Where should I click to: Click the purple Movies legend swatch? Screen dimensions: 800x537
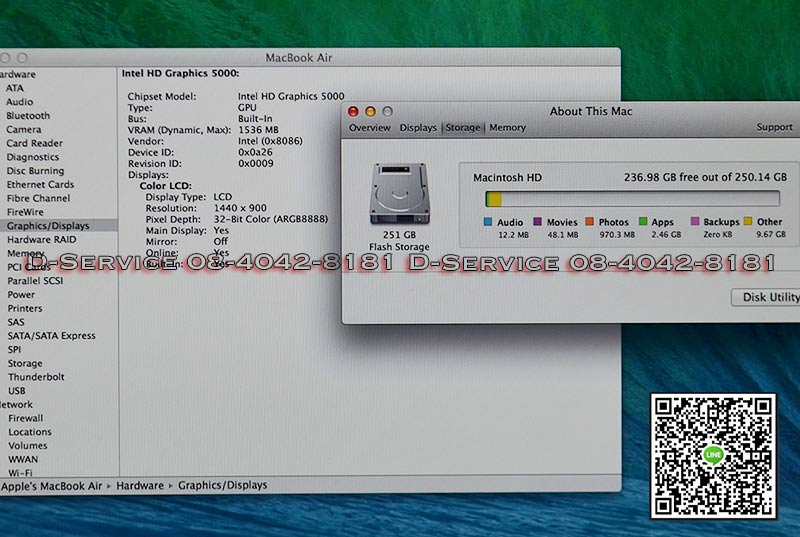537,221
